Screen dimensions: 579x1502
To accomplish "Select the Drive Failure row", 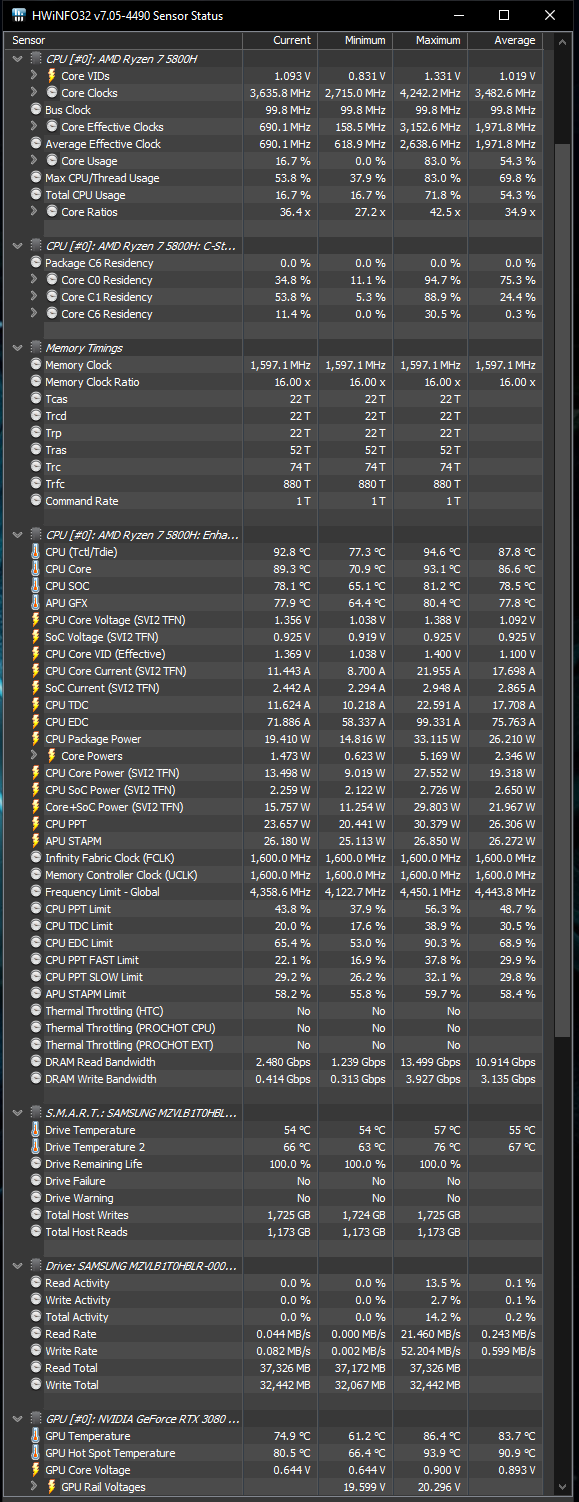I will 274,1181.
